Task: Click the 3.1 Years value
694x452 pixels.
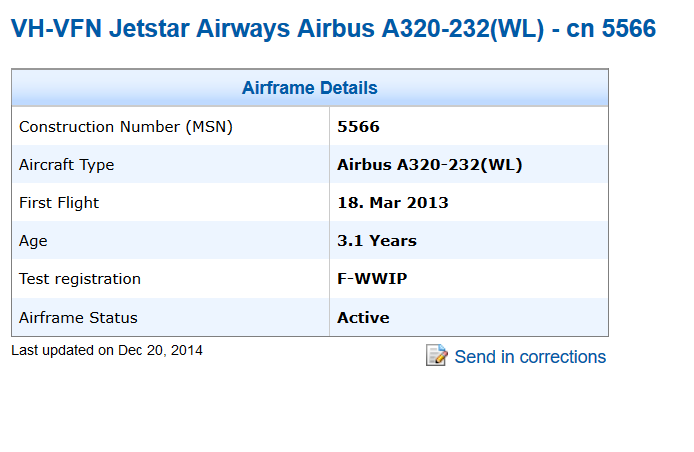Action: click(x=377, y=241)
